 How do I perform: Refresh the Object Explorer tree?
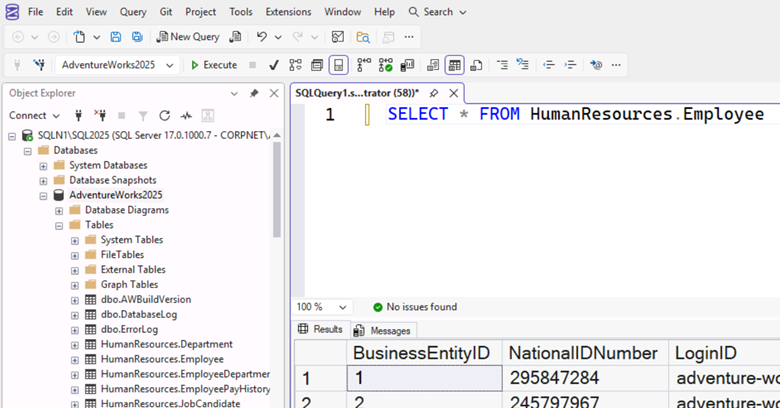(x=164, y=115)
